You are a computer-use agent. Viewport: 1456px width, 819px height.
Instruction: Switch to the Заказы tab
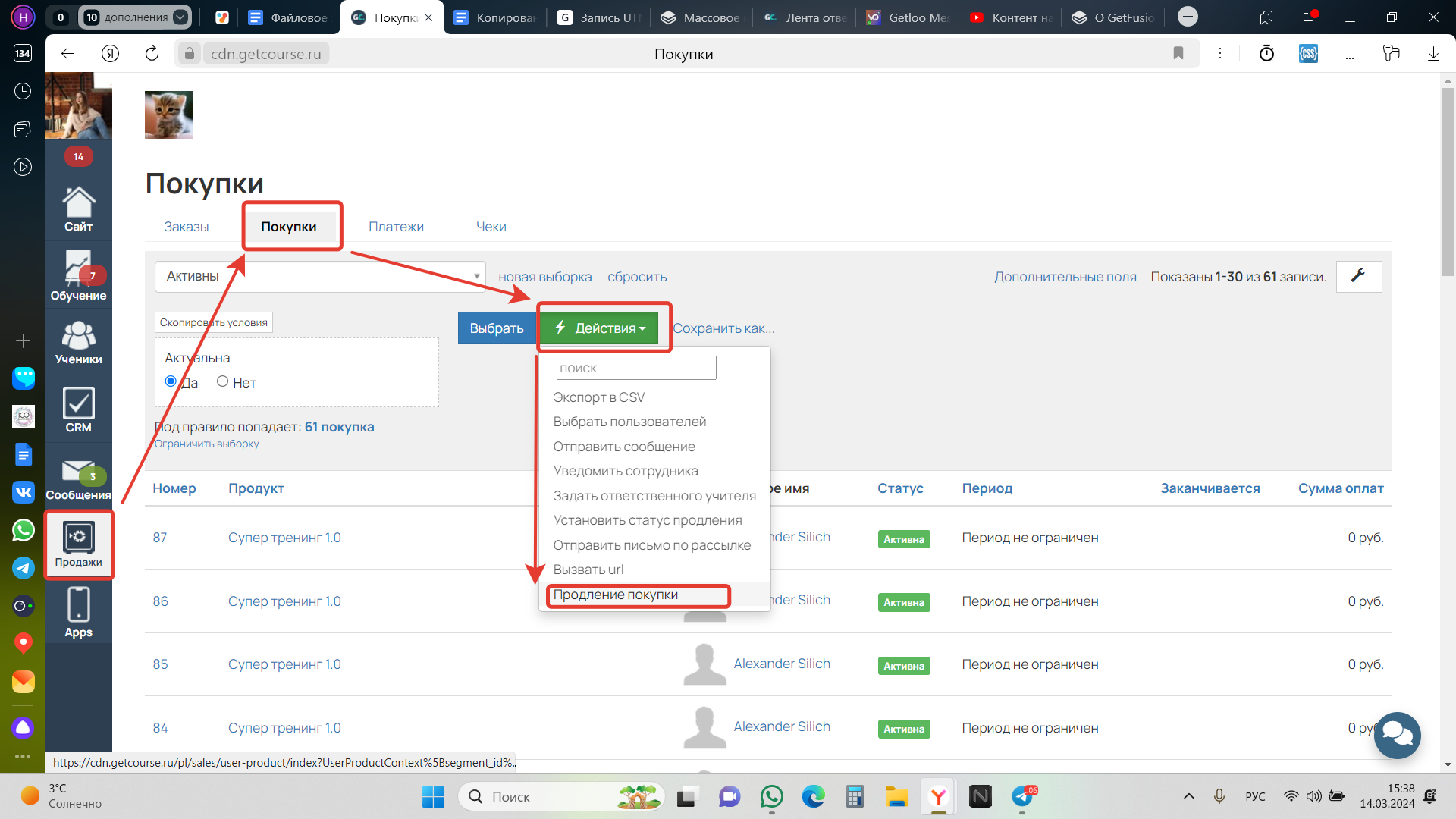pyautogui.click(x=186, y=227)
